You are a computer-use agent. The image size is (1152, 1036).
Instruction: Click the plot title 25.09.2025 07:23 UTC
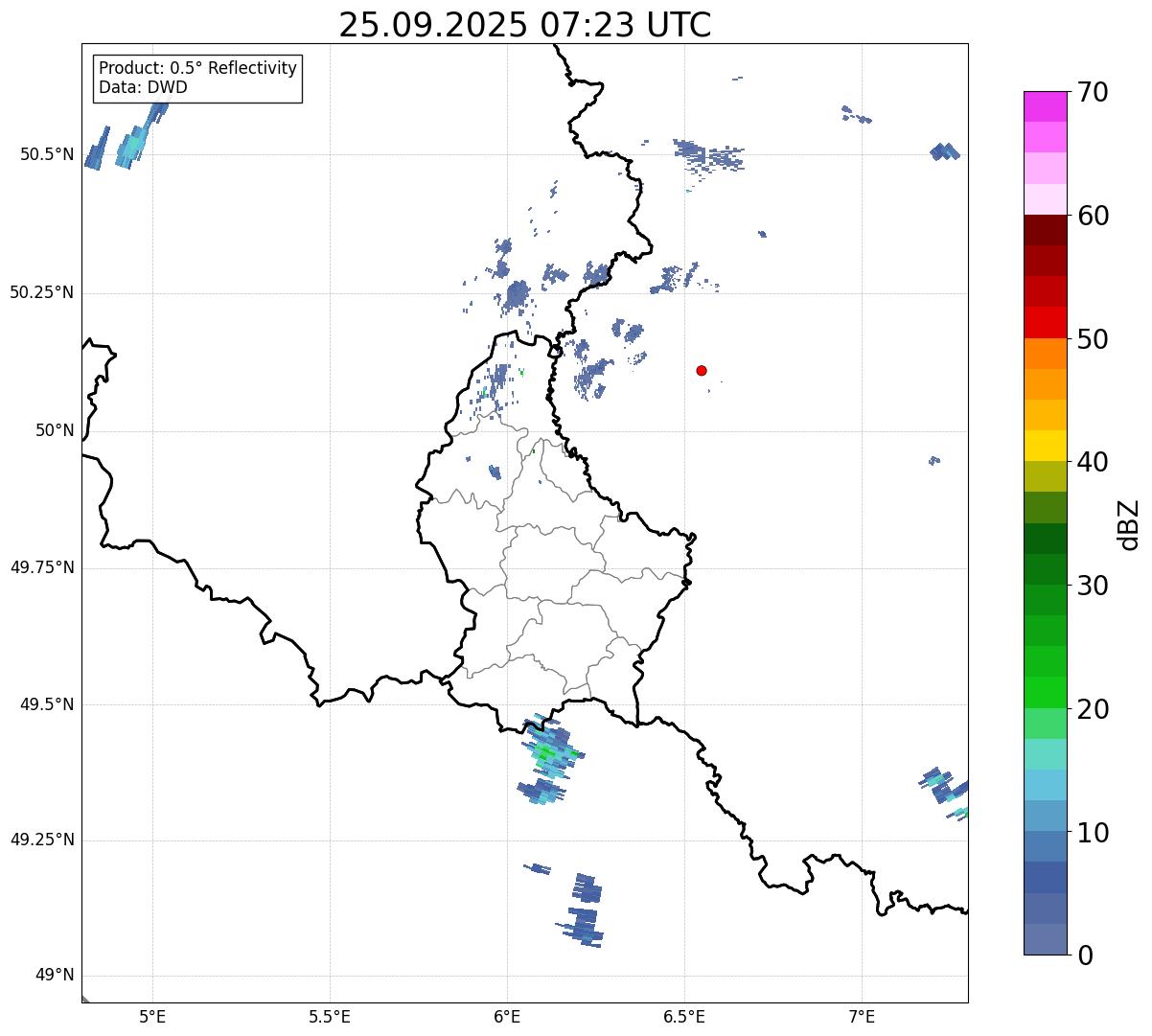(x=524, y=25)
